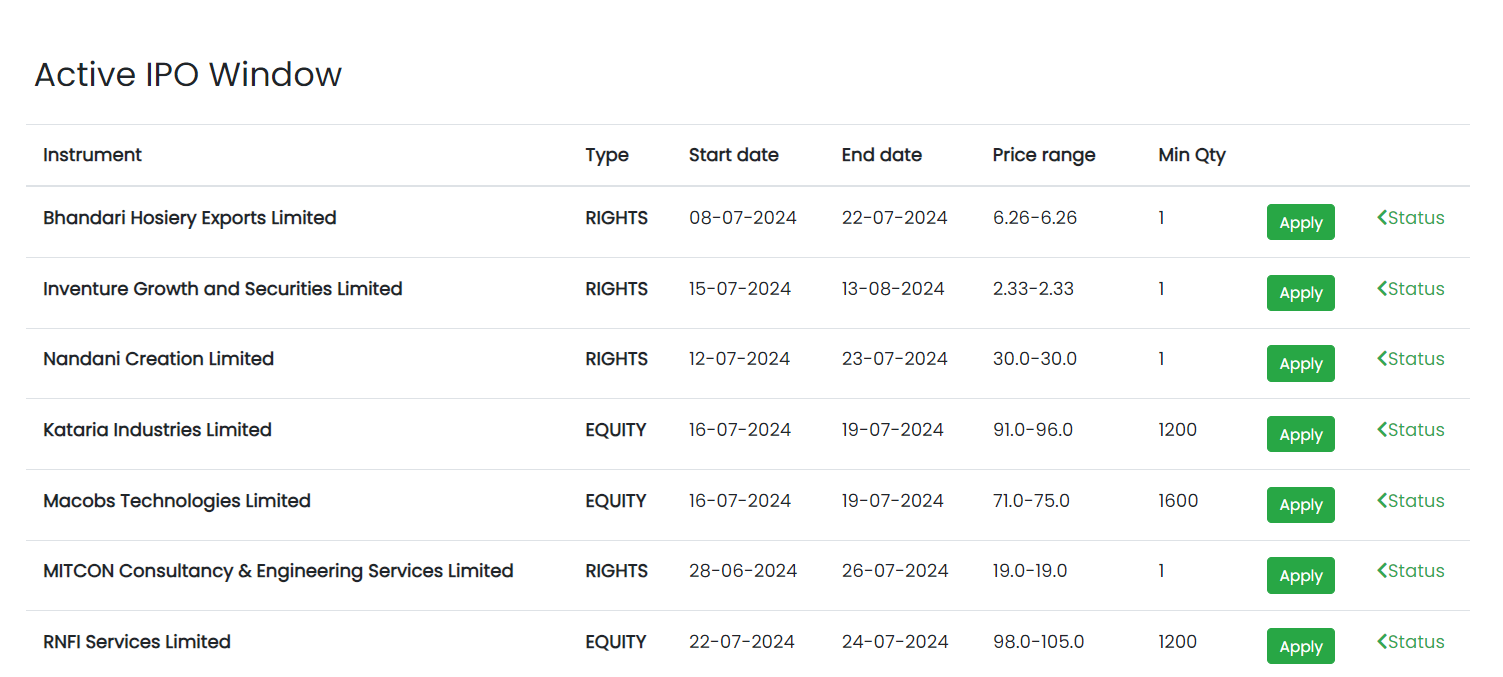This screenshot has width=1503, height=677.
Task: Click Apply for Nandani Creation Limited
Action: (x=1300, y=364)
